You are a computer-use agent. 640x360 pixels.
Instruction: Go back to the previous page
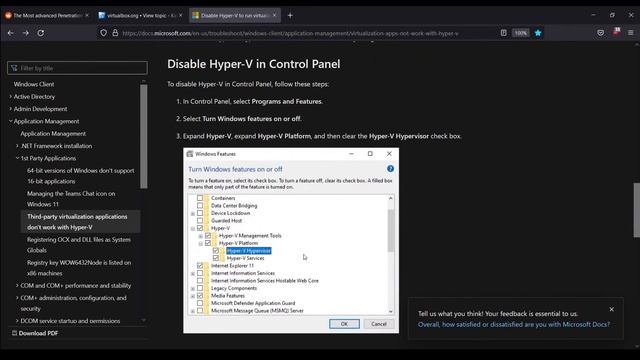(x=11, y=33)
